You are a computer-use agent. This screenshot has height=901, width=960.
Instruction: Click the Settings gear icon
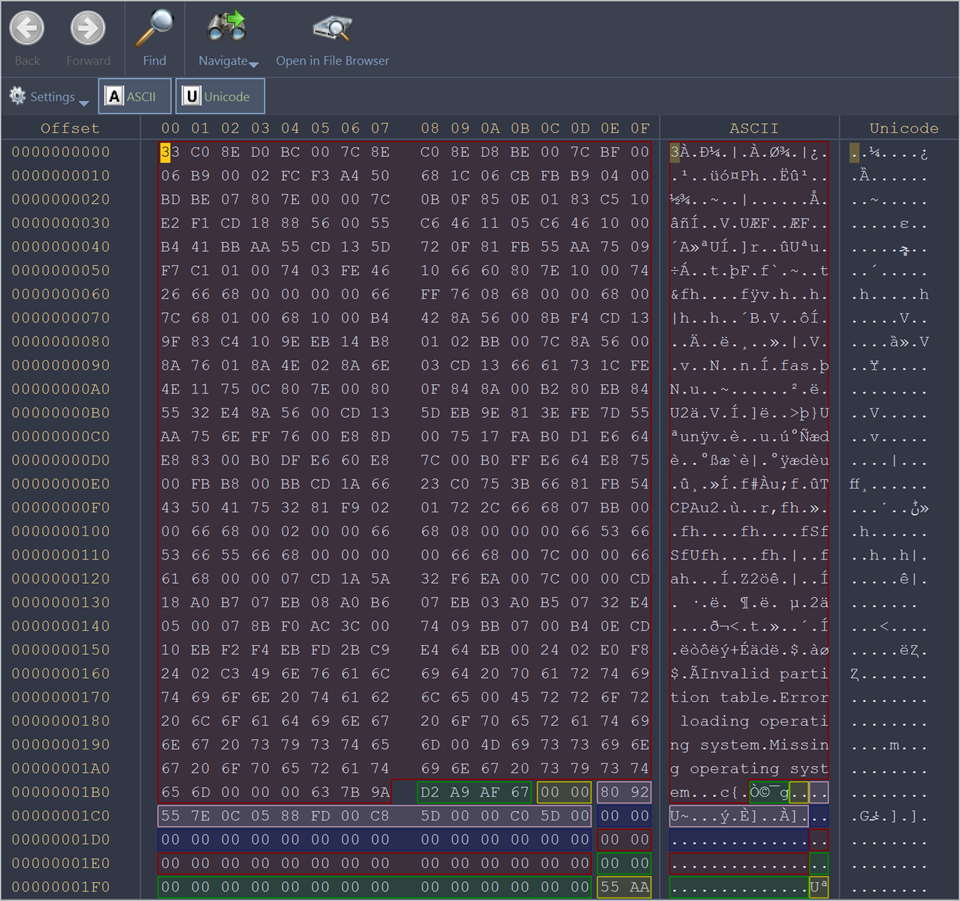click(18, 96)
